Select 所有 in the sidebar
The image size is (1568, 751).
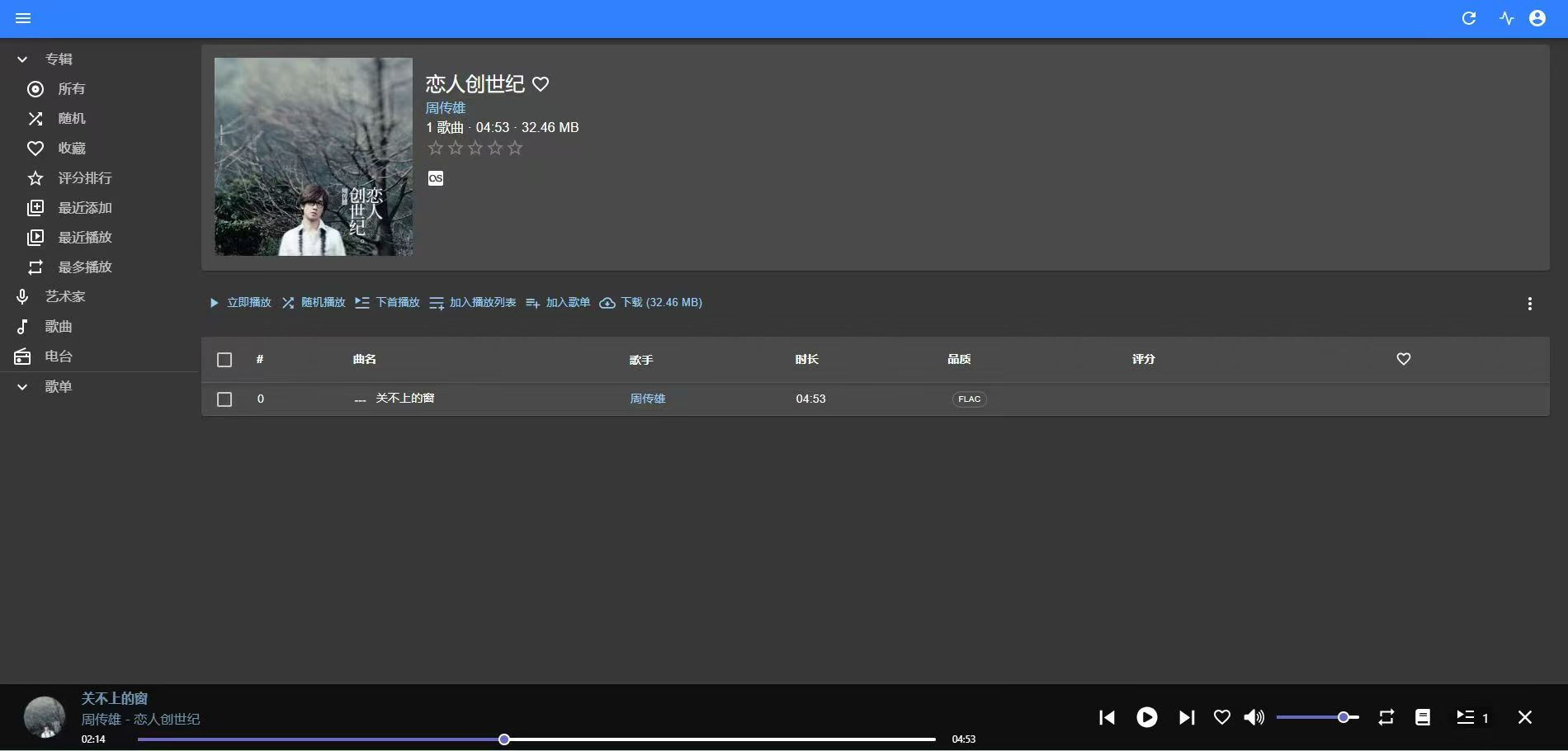(72, 88)
